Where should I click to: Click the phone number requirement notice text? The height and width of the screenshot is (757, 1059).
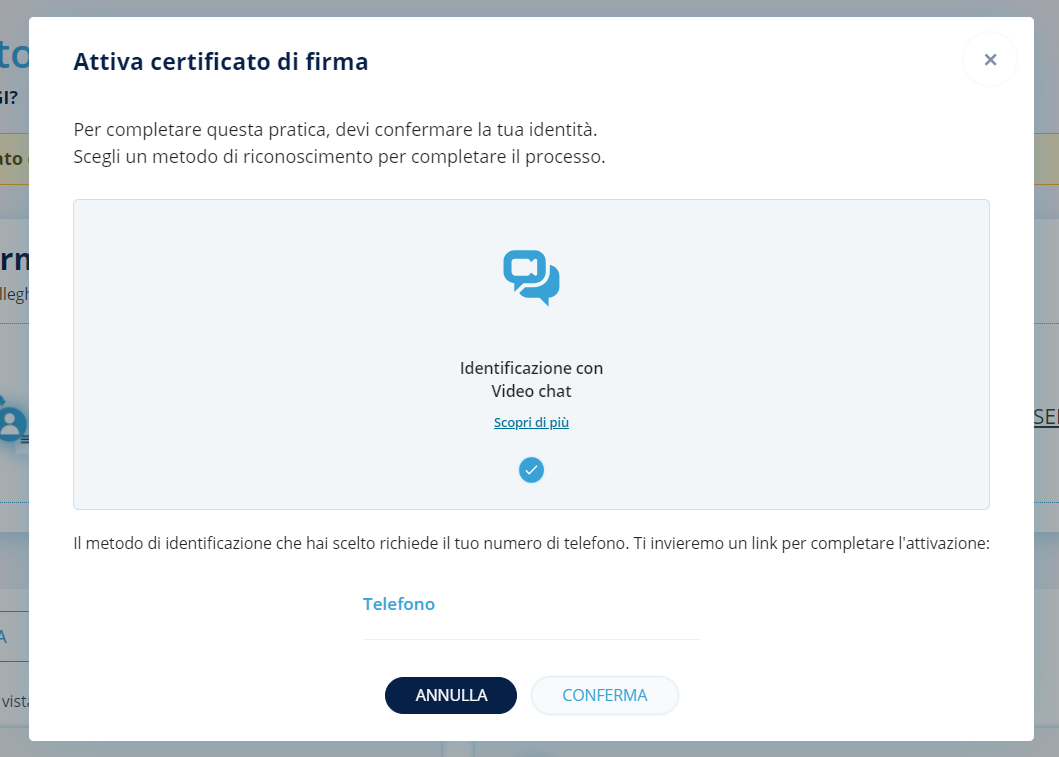(x=531, y=544)
